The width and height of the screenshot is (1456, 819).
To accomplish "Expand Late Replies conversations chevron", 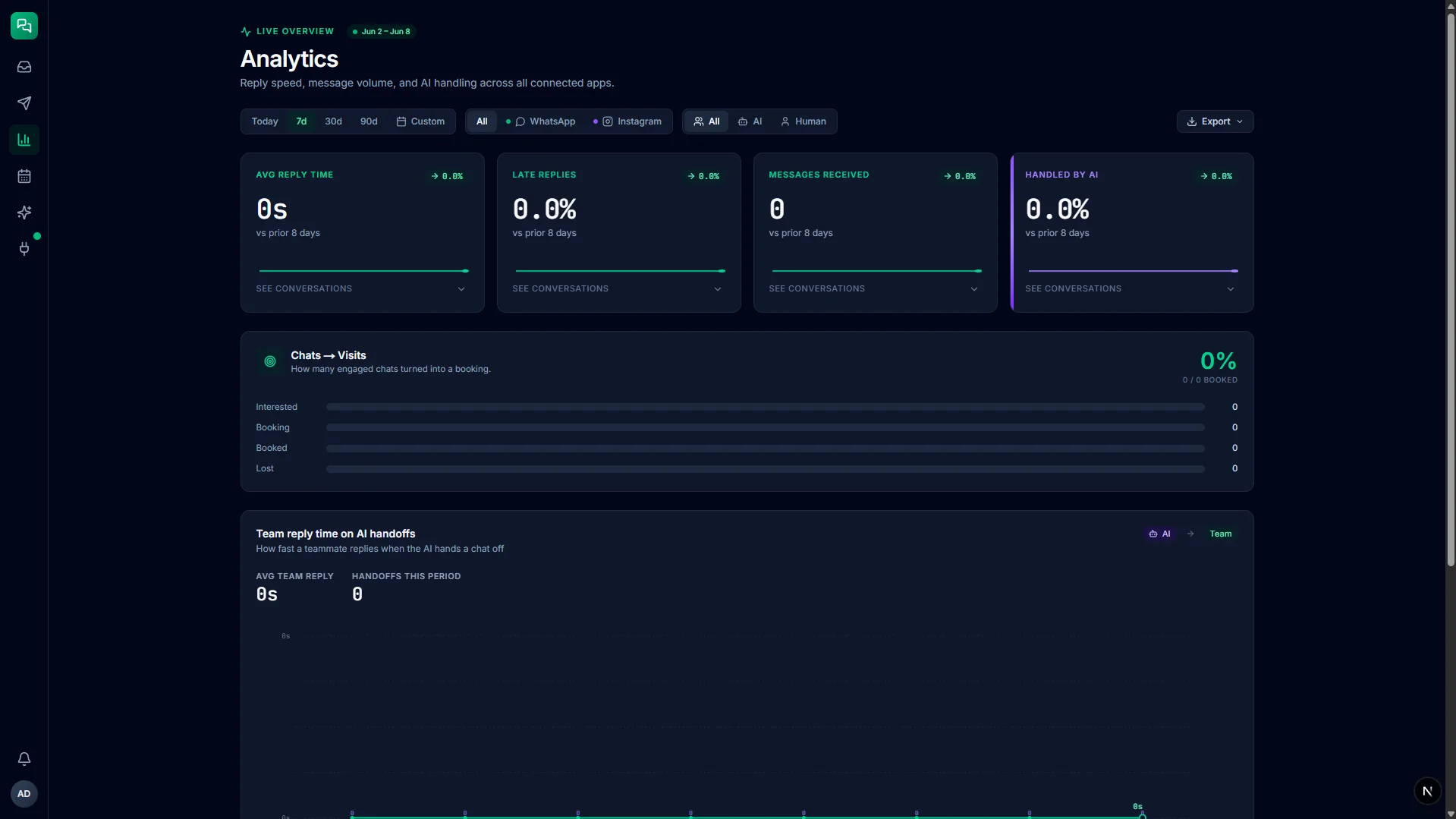I will 718,289.
